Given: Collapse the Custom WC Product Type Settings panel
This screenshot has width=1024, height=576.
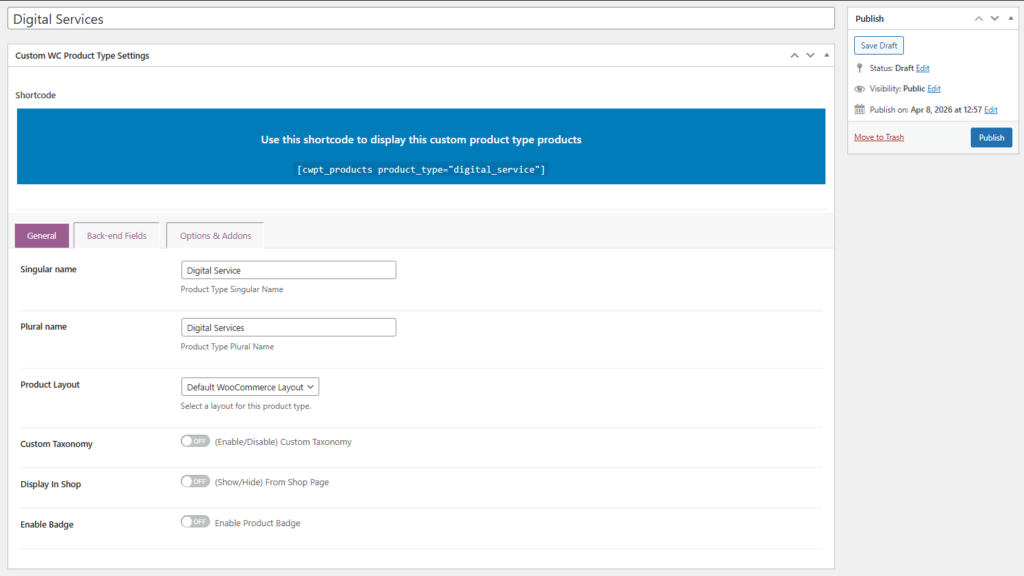Looking at the screenshot, I should click(x=825, y=55).
